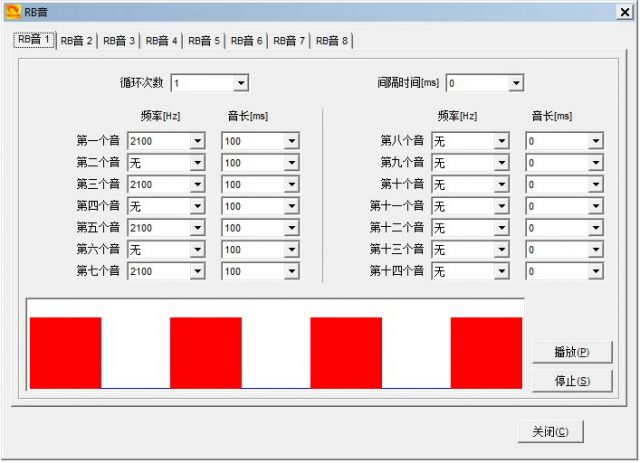Switch to the RB音 4 tab
Image resolution: width=640 pixels, height=463 pixels.
[x=161, y=41]
